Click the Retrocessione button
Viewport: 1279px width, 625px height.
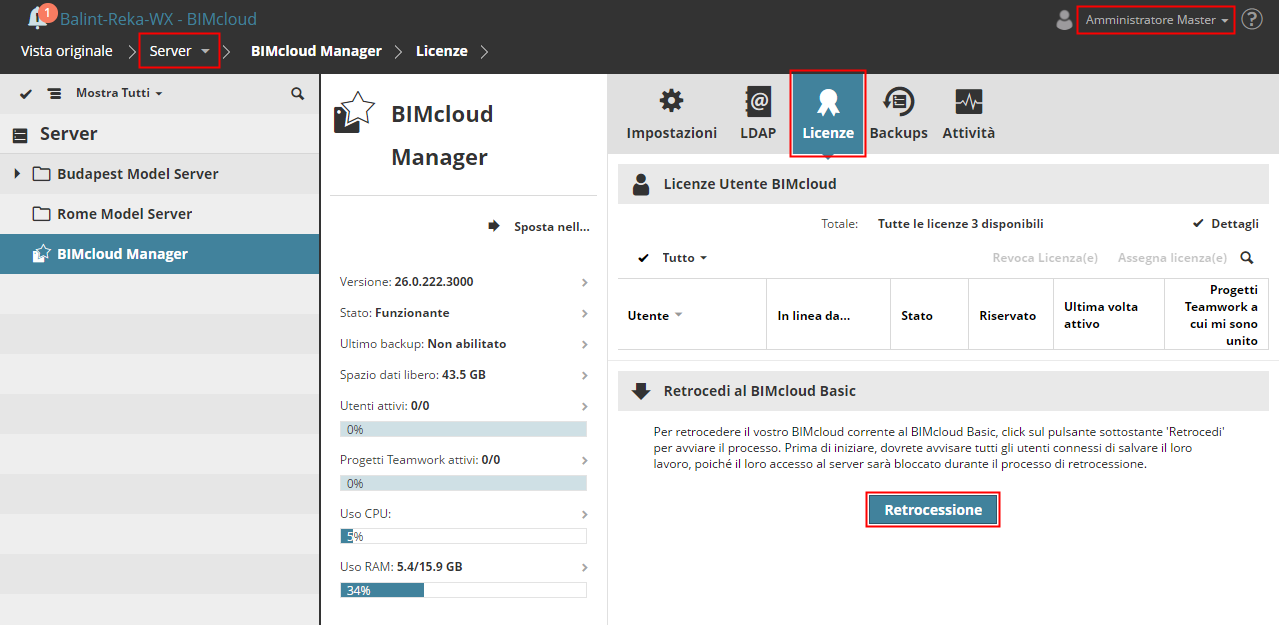tap(933, 510)
